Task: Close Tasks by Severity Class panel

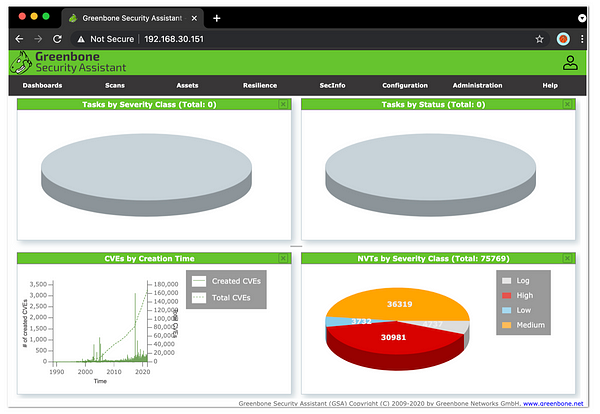Action: click(x=283, y=104)
